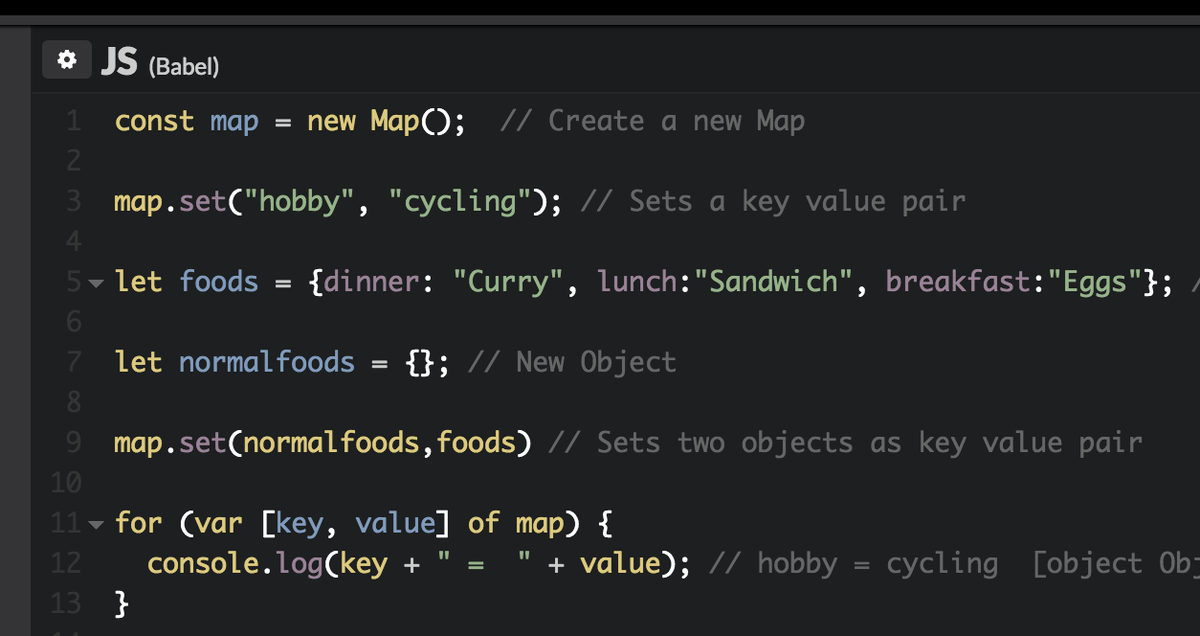Viewport: 1200px width, 636px height.
Task: Click comment "// Sets a key value pair"
Action: click(772, 202)
